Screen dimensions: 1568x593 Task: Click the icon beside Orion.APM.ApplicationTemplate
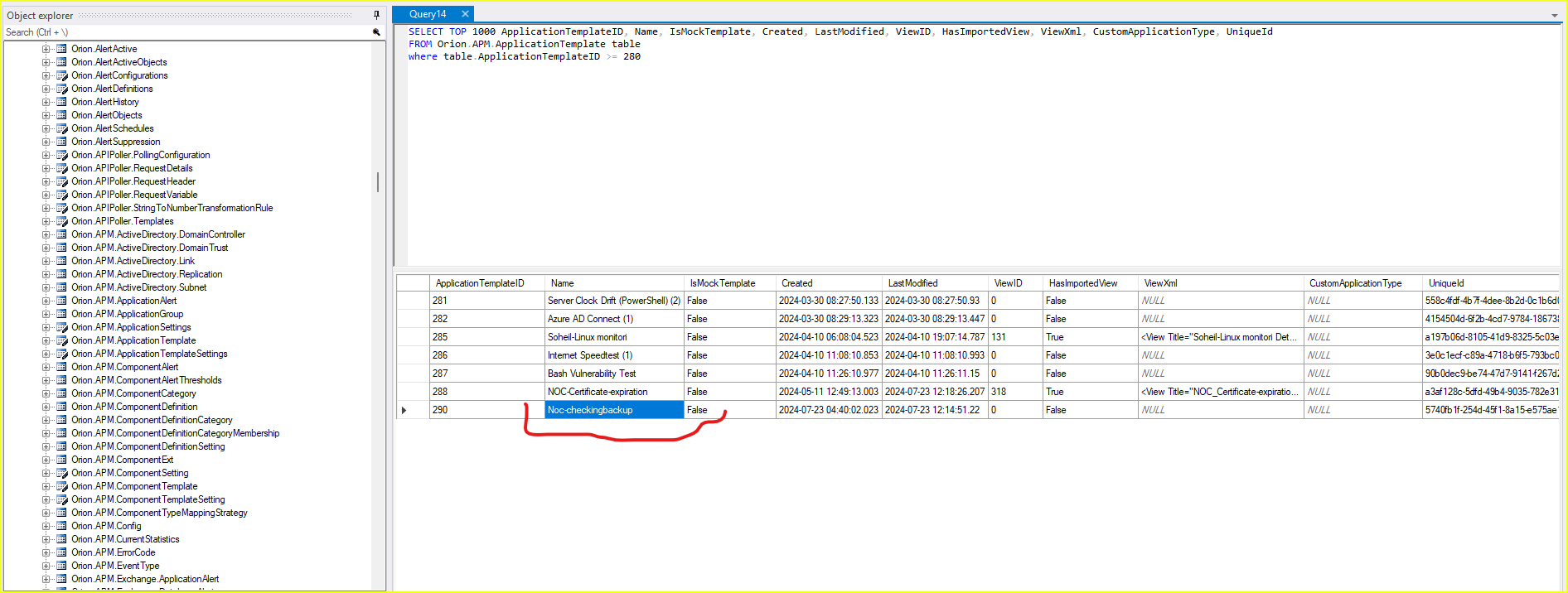[x=61, y=340]
